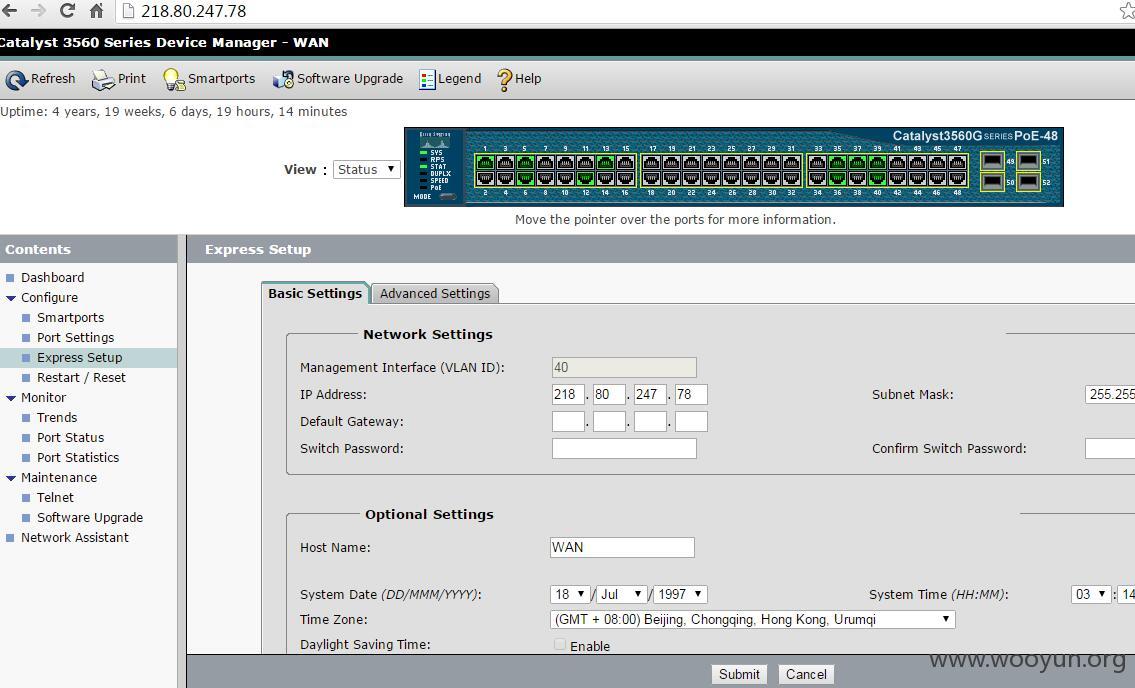Click SFP port 50 on the switch
The image size is (1135, 688).
tap(992, 181)
